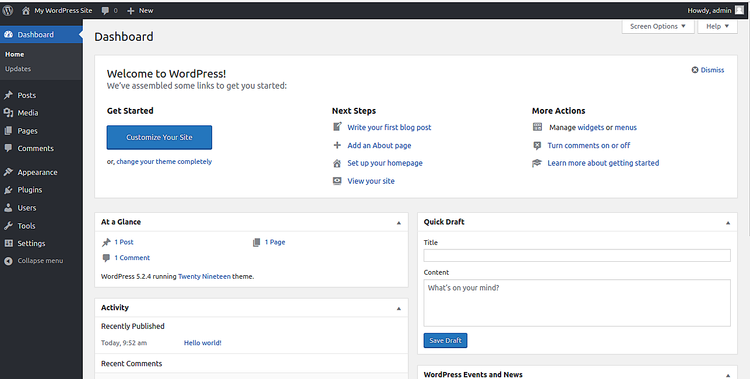Follow the View your site link

coord(371,181)
